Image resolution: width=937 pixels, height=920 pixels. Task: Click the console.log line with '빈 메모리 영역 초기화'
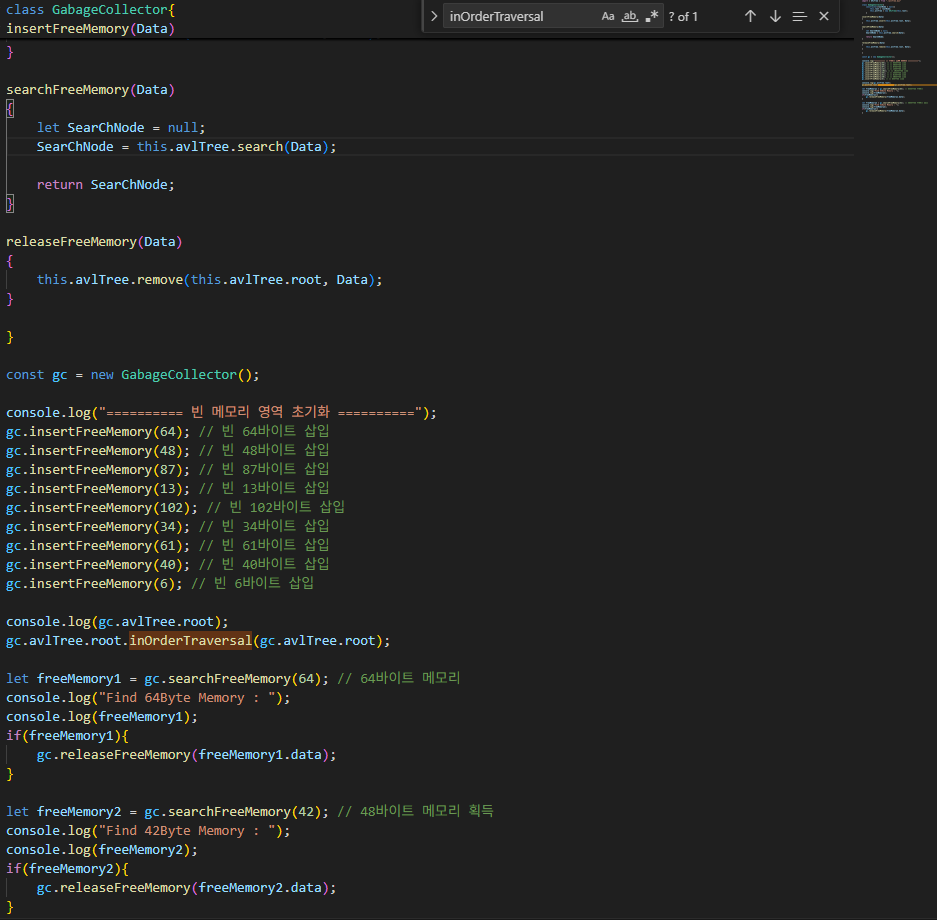coord(221,413)
